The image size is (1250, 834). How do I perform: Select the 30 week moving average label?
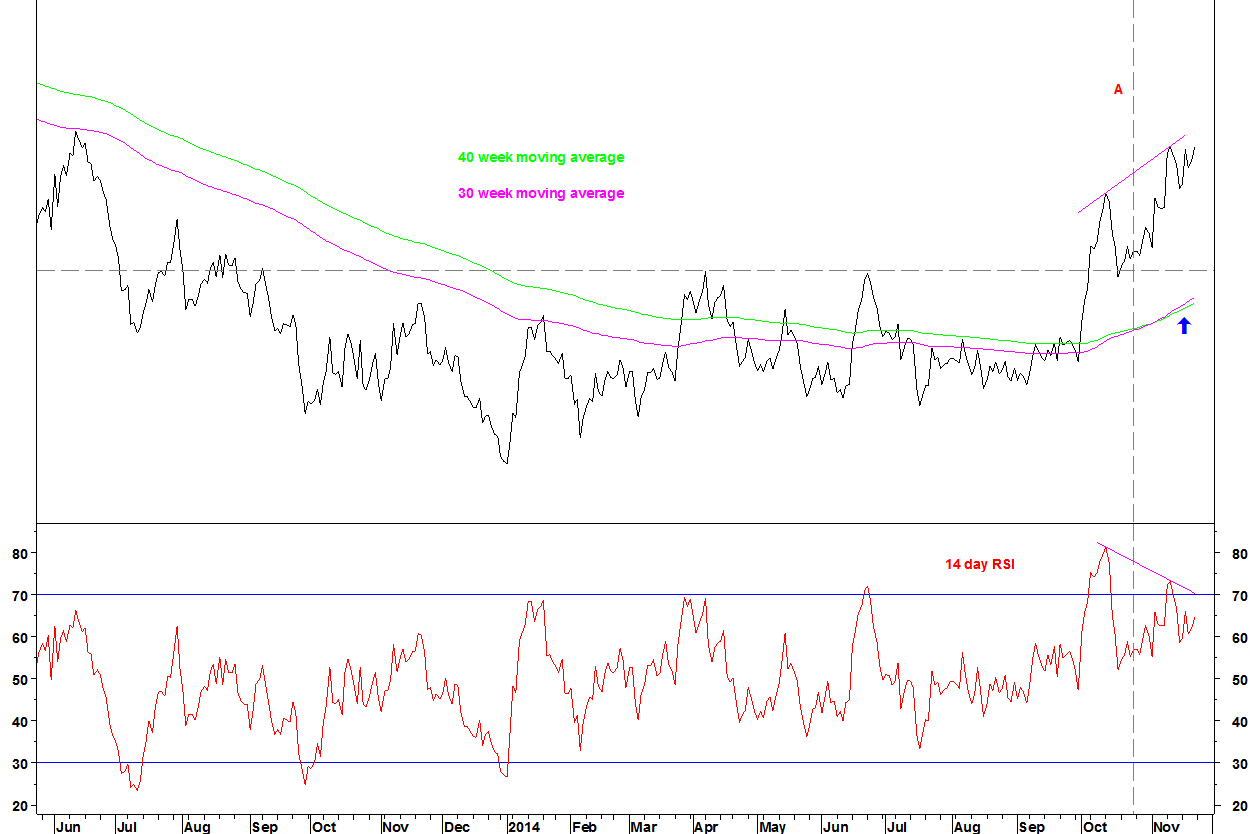[540, 193]
